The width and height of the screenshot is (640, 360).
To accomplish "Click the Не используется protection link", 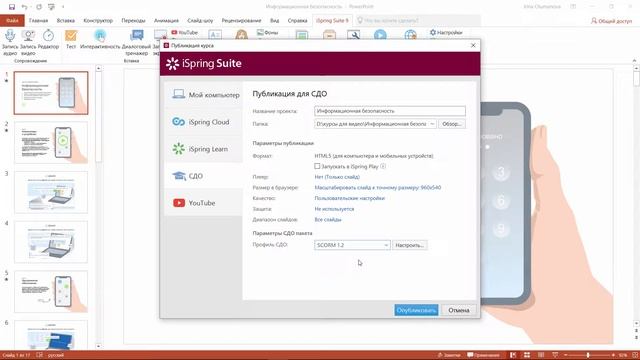I will pyautogui.click(x=334, y=209).
